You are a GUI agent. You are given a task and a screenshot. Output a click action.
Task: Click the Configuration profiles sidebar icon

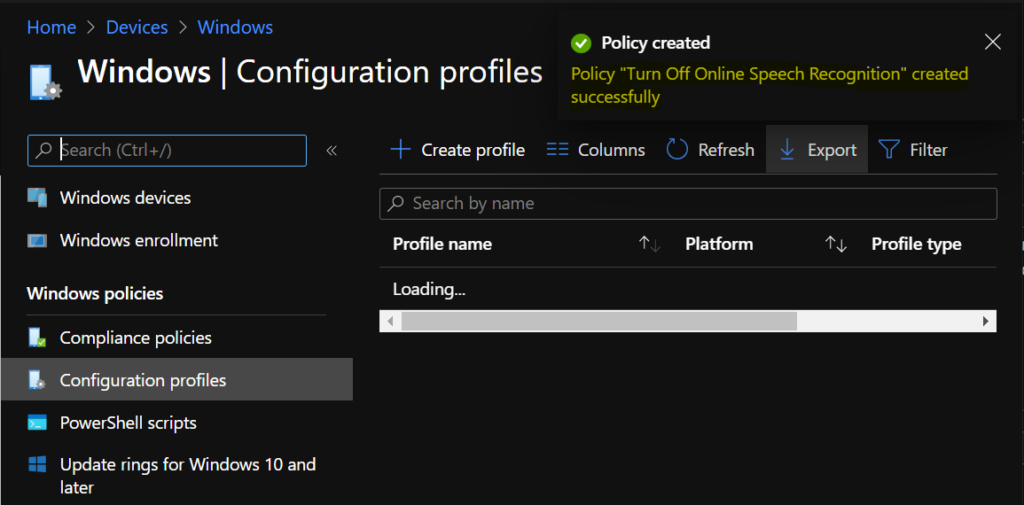click(x=37, y=380)
